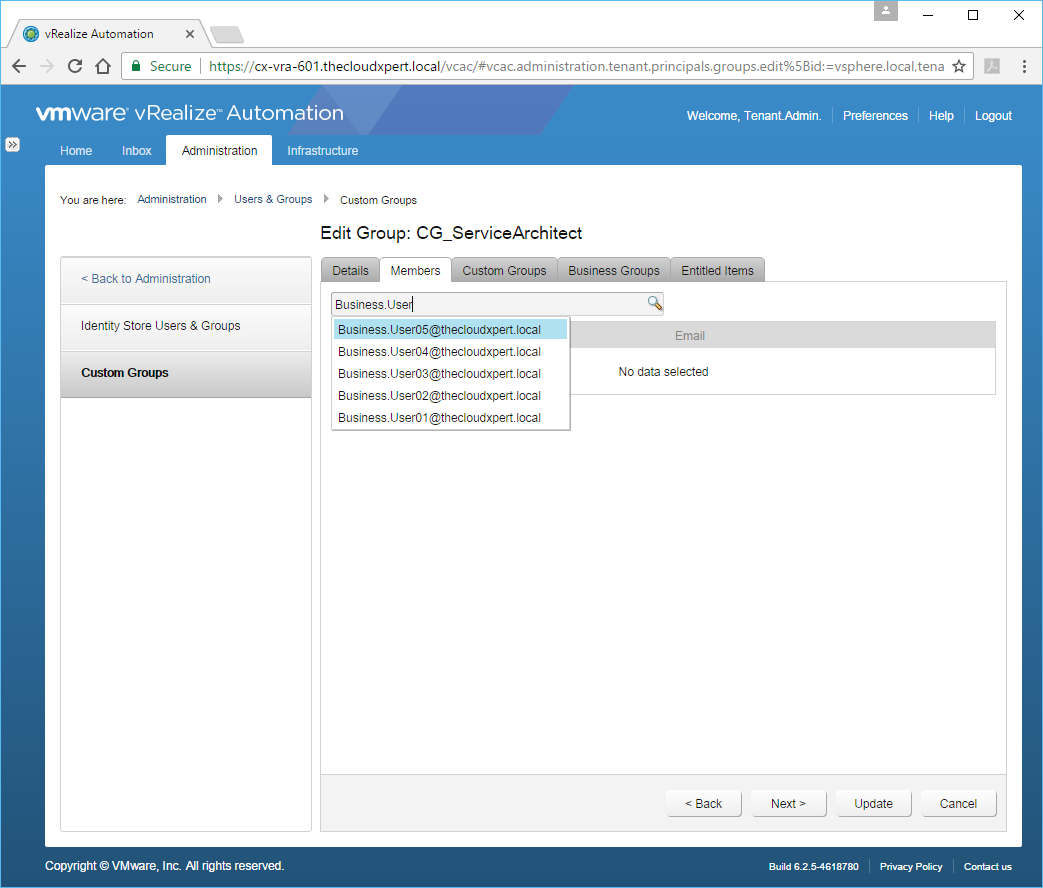
Task: Open the Infrastructure main tab
Action: pos(322,151)
